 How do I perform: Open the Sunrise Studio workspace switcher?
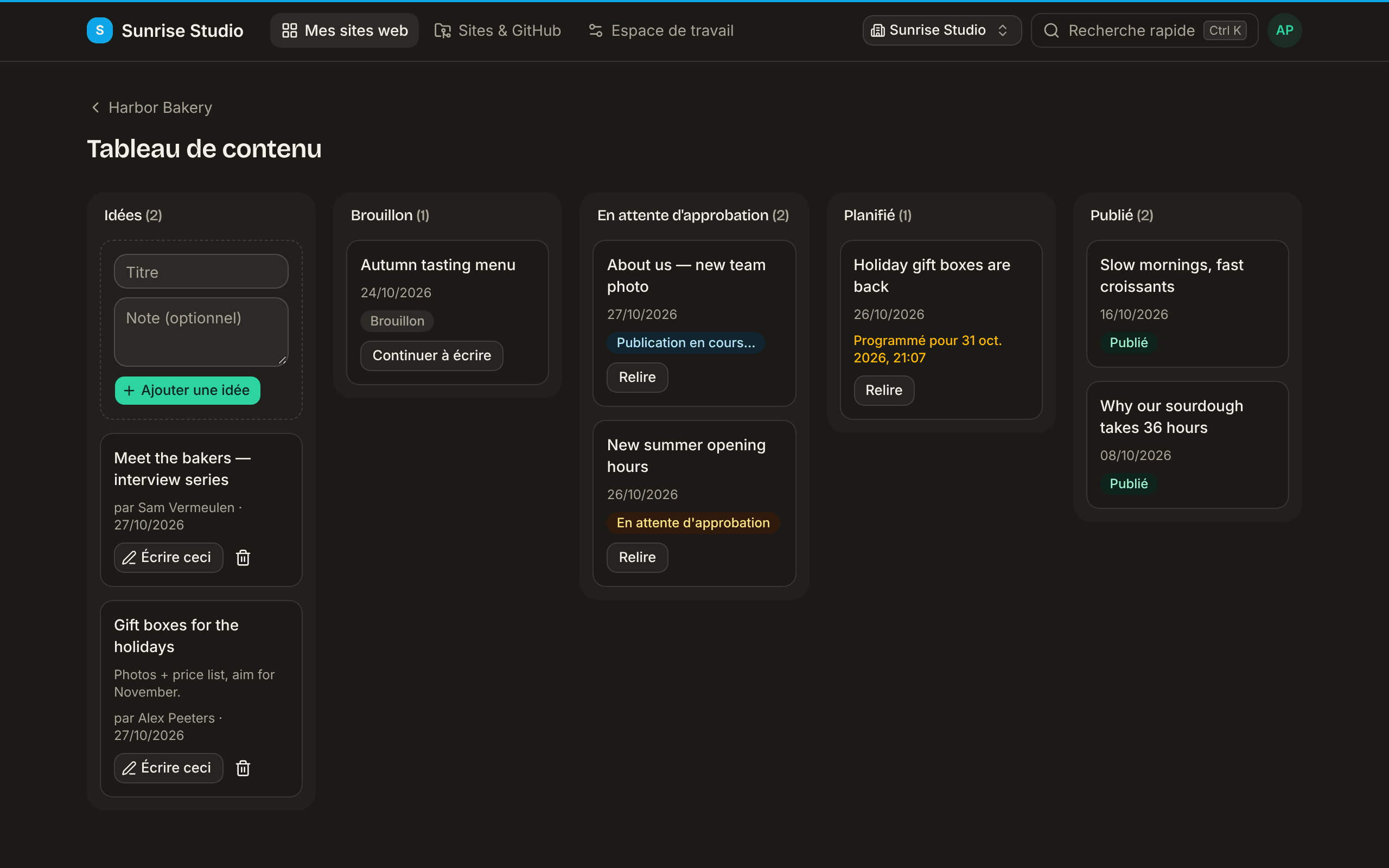click(x=941, y=30)
